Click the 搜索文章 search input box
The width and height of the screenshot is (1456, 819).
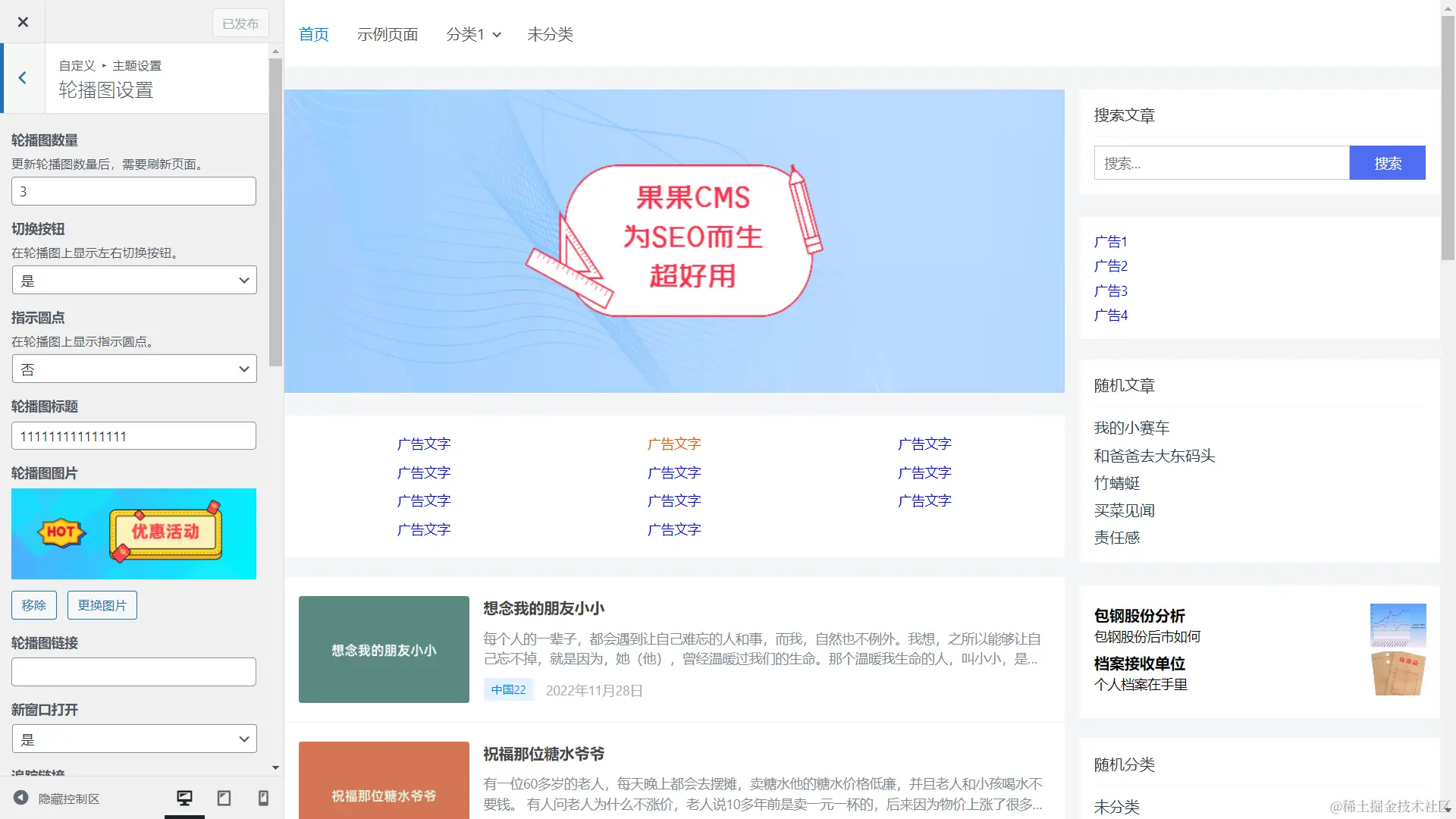[1222, 162]
